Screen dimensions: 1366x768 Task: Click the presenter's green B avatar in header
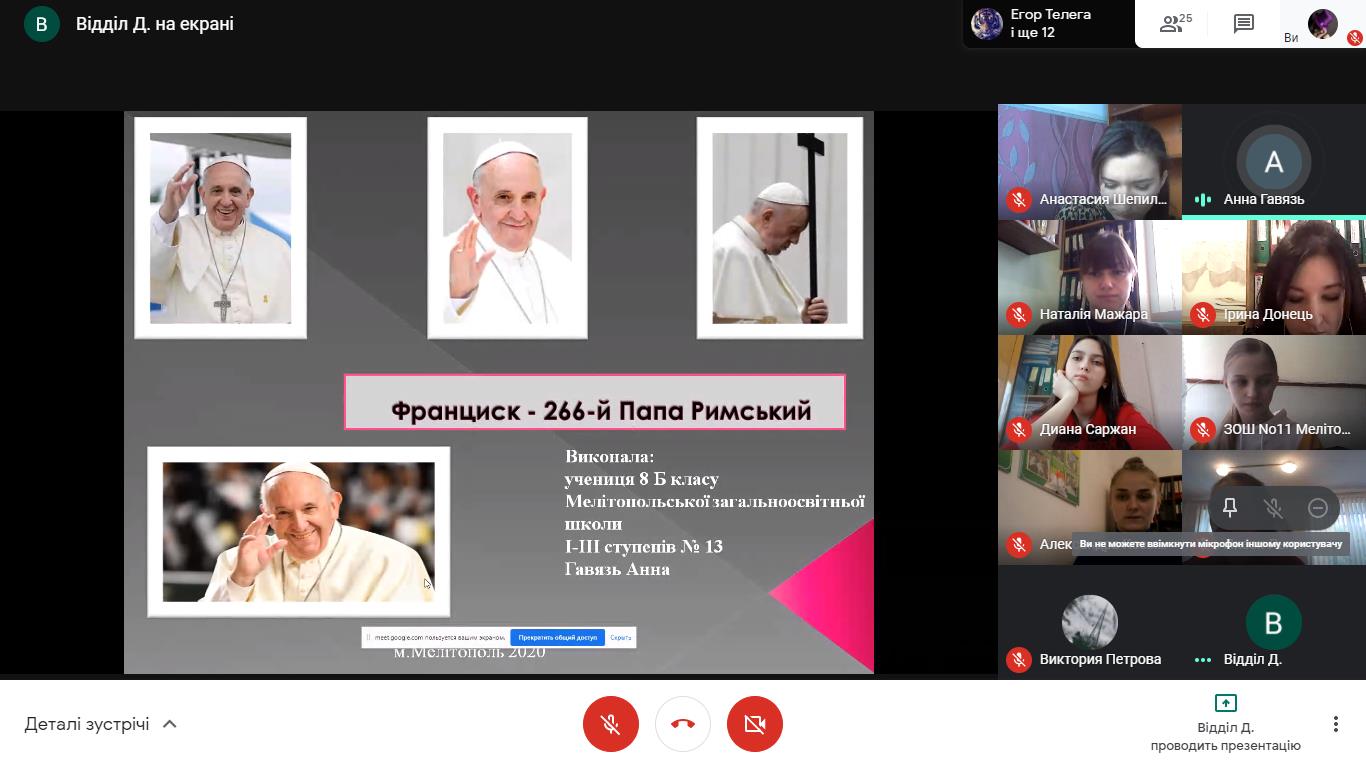(x=42, y=24)
